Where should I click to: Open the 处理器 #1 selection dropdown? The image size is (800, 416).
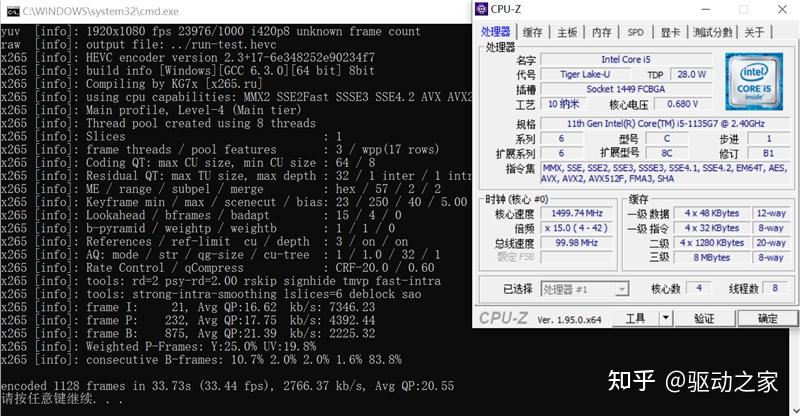click(x=585, y=289)
